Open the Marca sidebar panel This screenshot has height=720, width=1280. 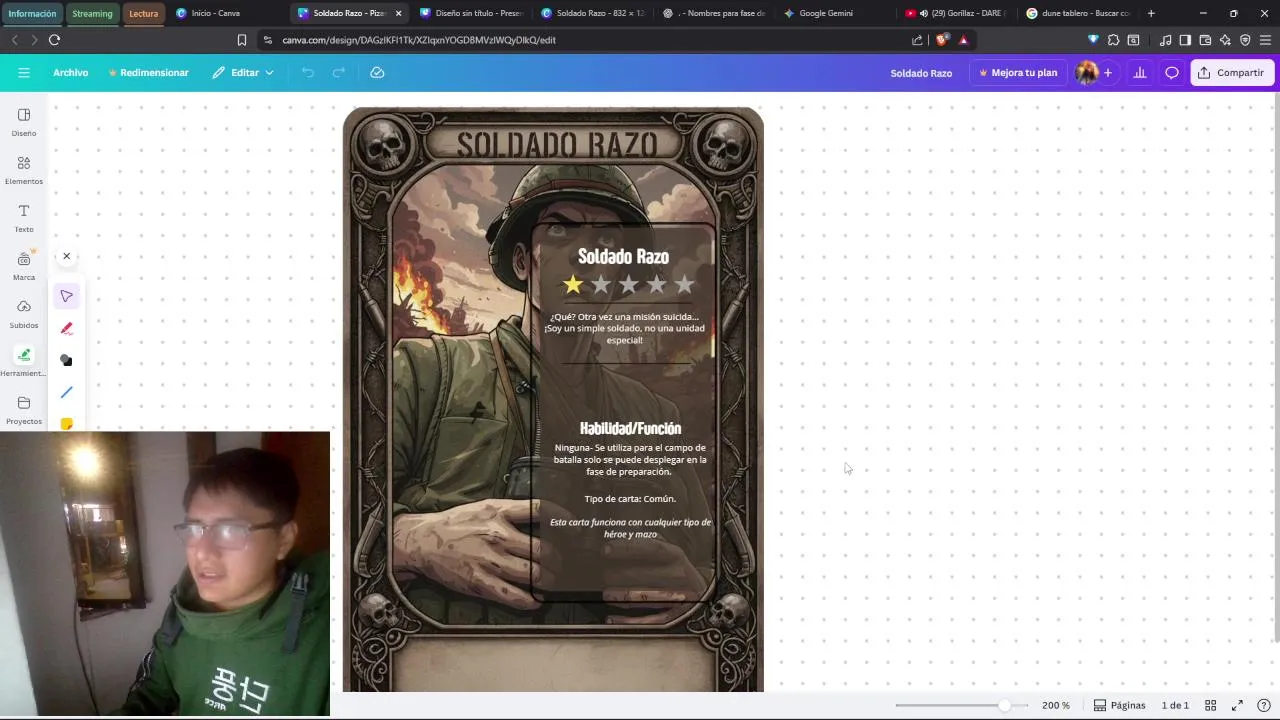(24, 266)
